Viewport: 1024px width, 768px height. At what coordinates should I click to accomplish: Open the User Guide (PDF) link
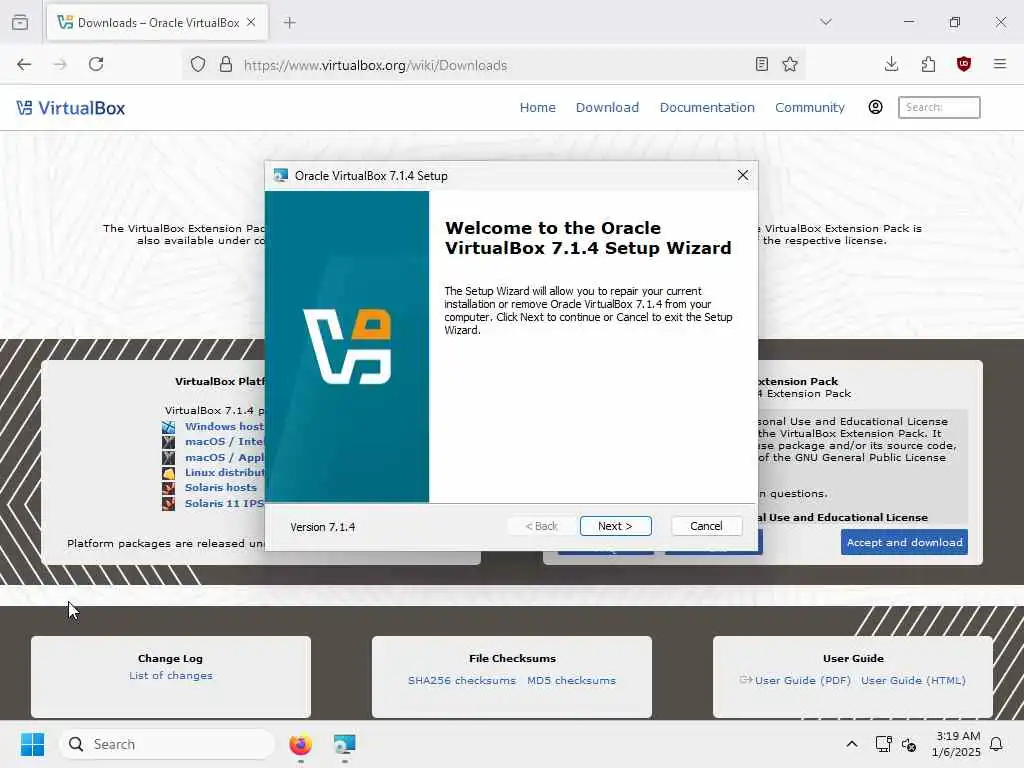click(803, 680)
